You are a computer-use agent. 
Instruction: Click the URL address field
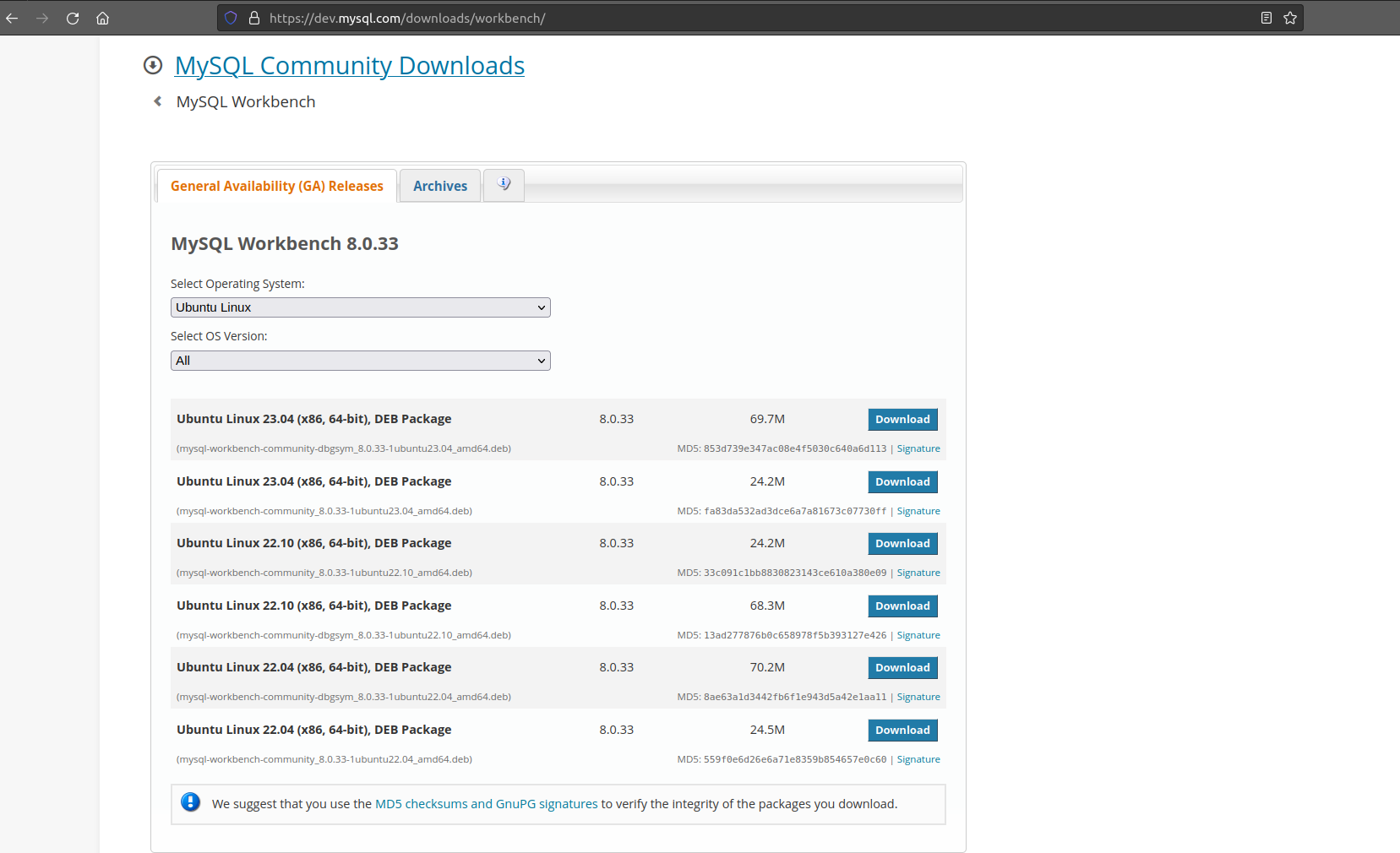pos(760,18)
